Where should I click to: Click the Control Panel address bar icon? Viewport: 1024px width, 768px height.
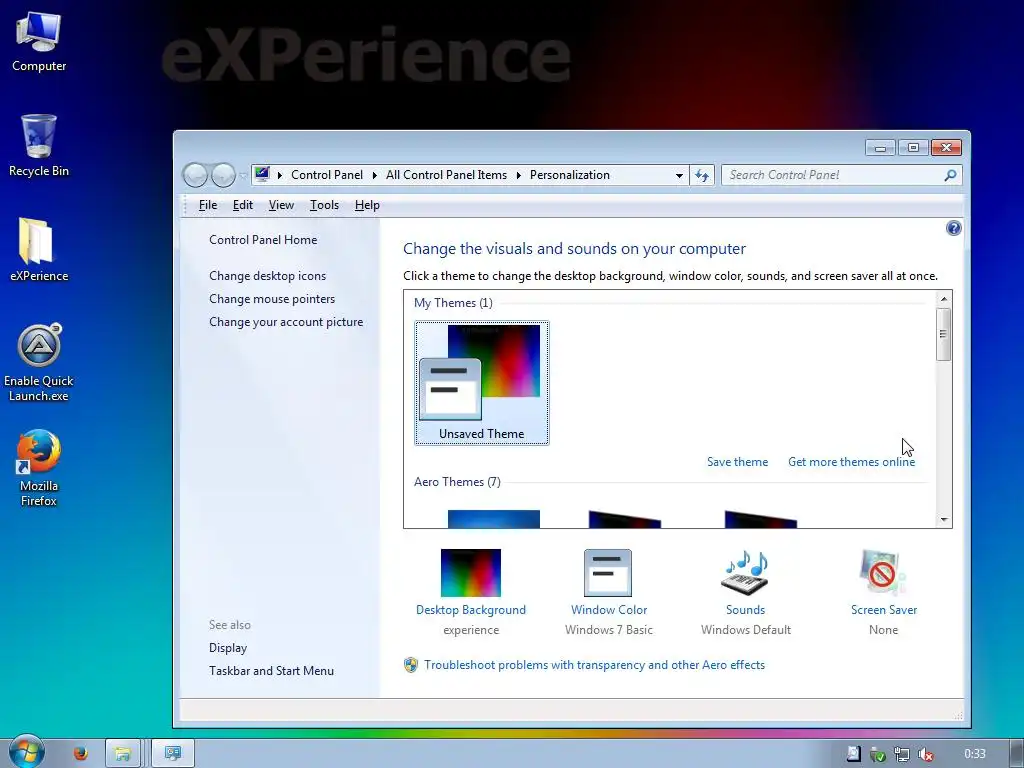[x=262, y=174]
